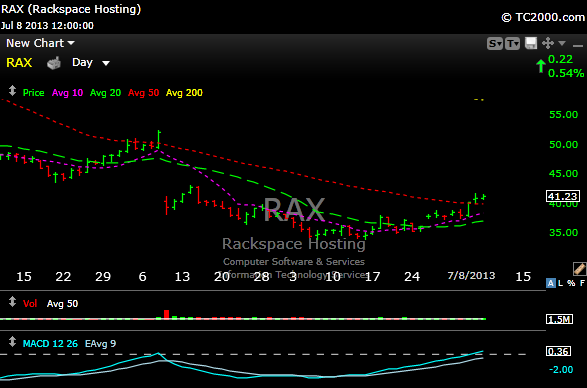Select the Avg 50 price legend label

click(x=143, y=93)
